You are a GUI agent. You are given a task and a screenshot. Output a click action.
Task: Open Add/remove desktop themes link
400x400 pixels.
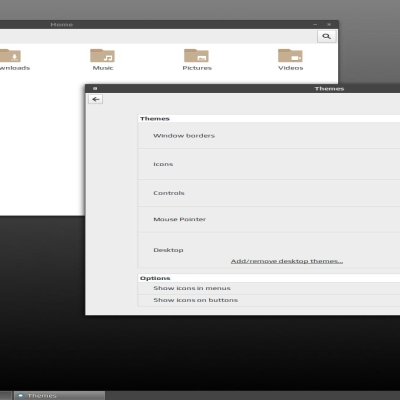coord(287,261)
